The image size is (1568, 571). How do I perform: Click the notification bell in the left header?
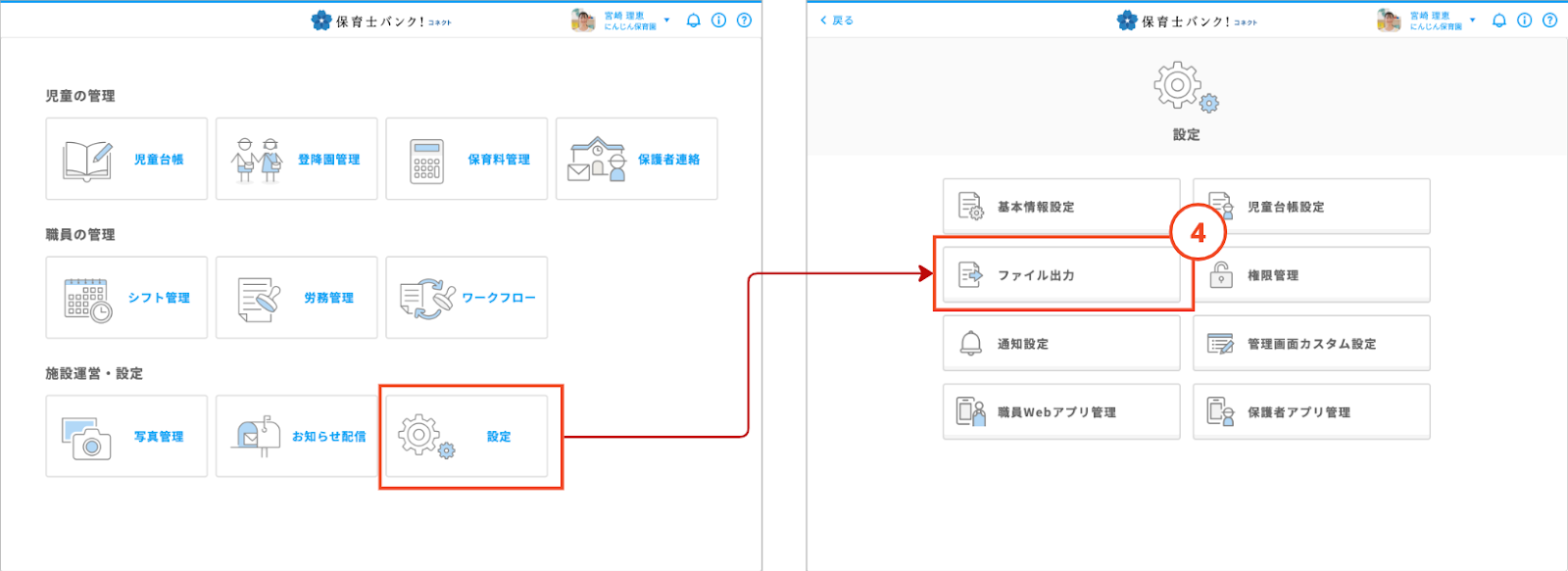click(694, 21)
